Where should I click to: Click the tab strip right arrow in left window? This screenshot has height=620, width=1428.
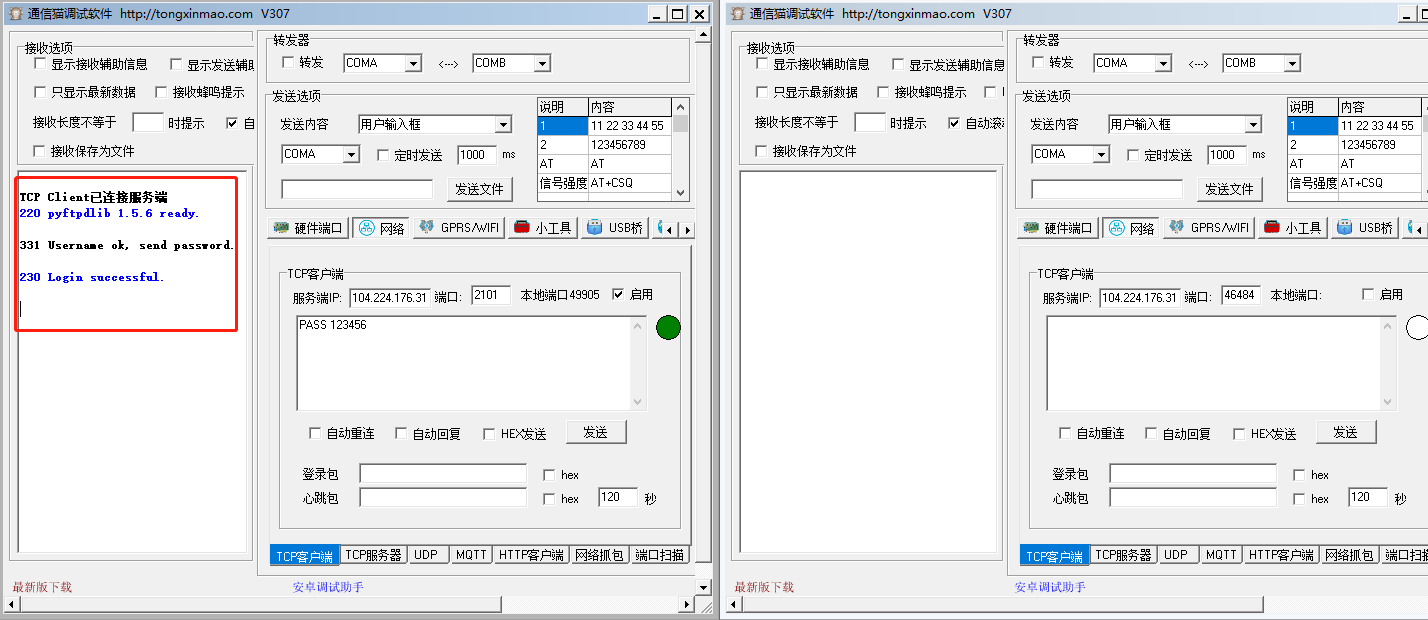click(687, 230)
